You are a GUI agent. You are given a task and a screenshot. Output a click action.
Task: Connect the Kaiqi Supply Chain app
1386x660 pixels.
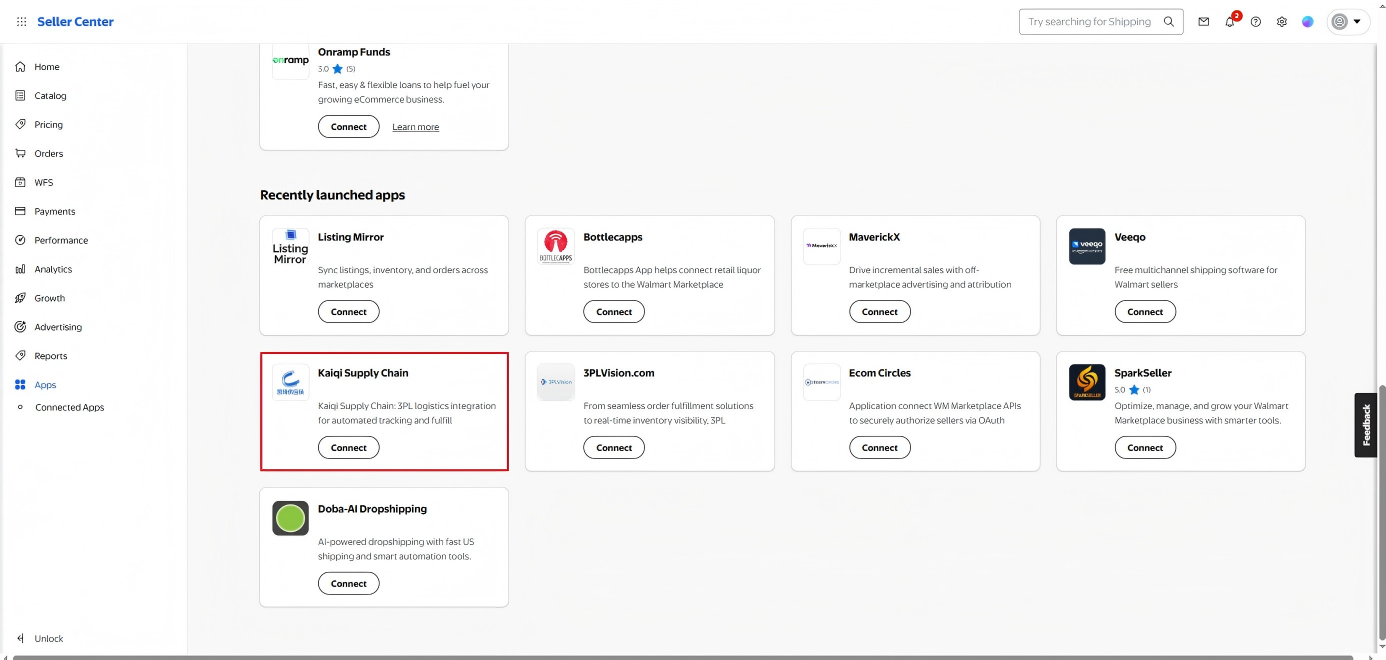tap(349, 448)
